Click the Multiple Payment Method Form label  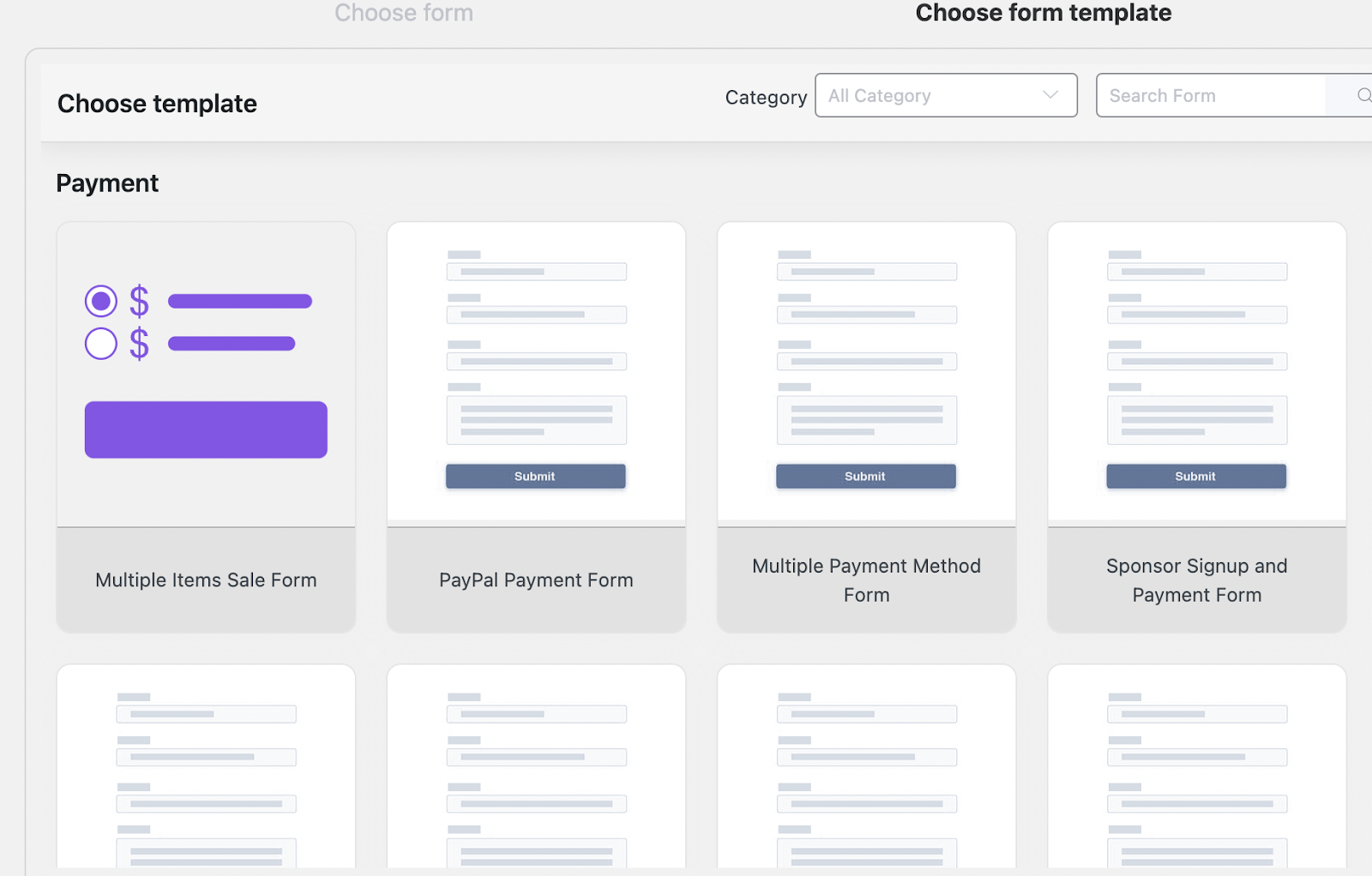pyautogui.click(x=867, y=580)
